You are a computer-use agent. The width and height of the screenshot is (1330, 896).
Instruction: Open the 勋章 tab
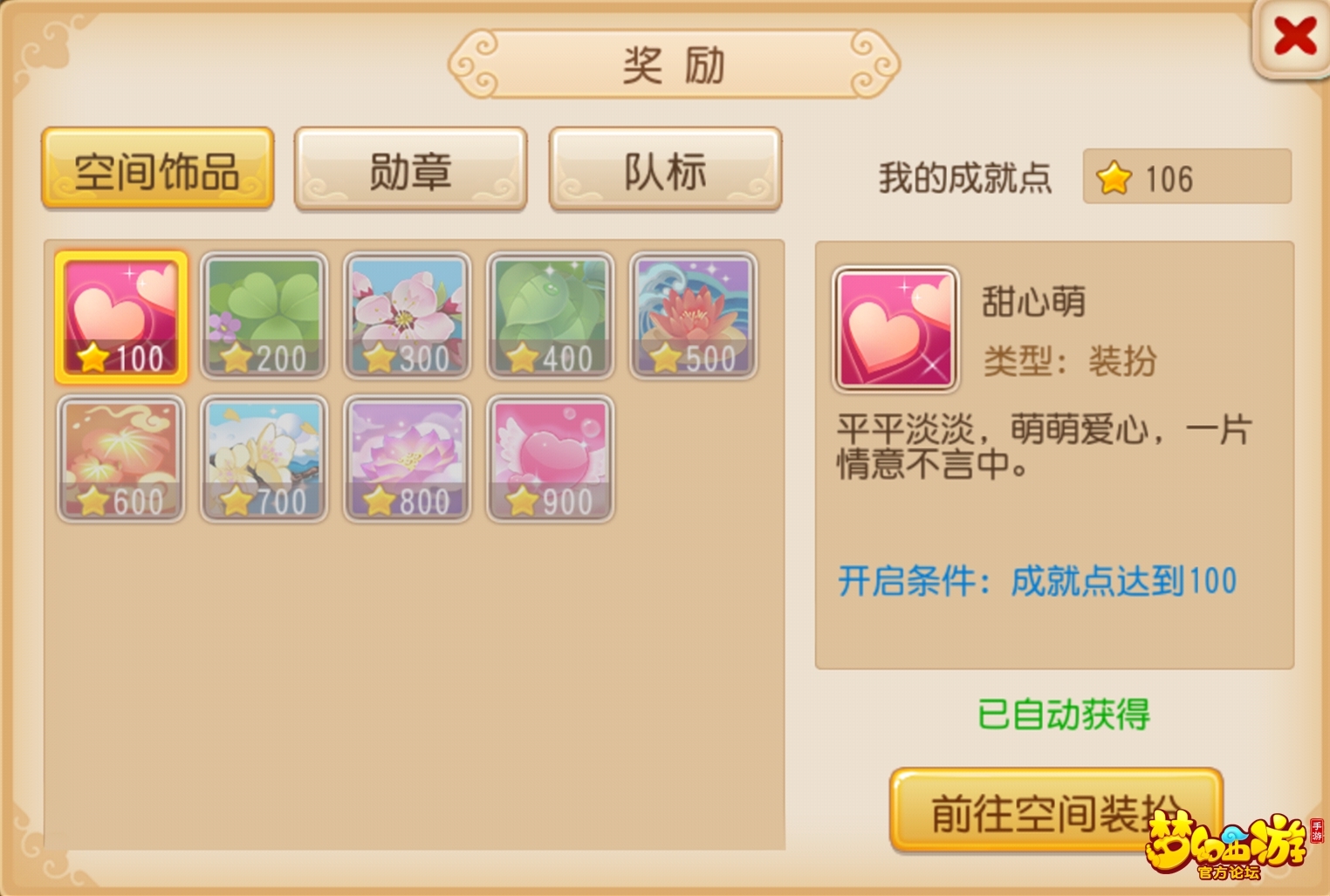(x=410, y=169)
